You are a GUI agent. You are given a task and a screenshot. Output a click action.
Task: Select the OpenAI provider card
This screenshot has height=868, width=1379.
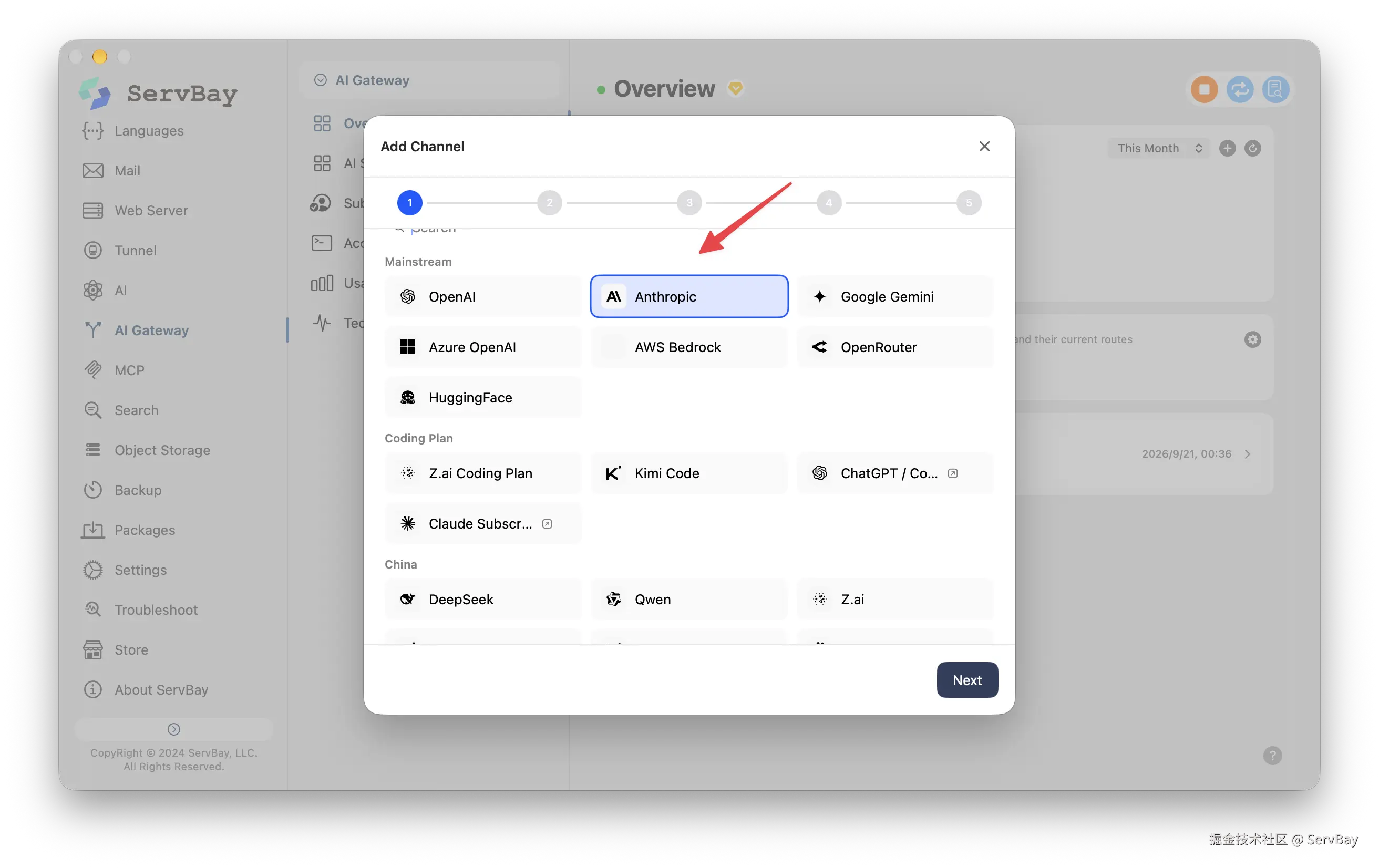(x=483, y=296)
